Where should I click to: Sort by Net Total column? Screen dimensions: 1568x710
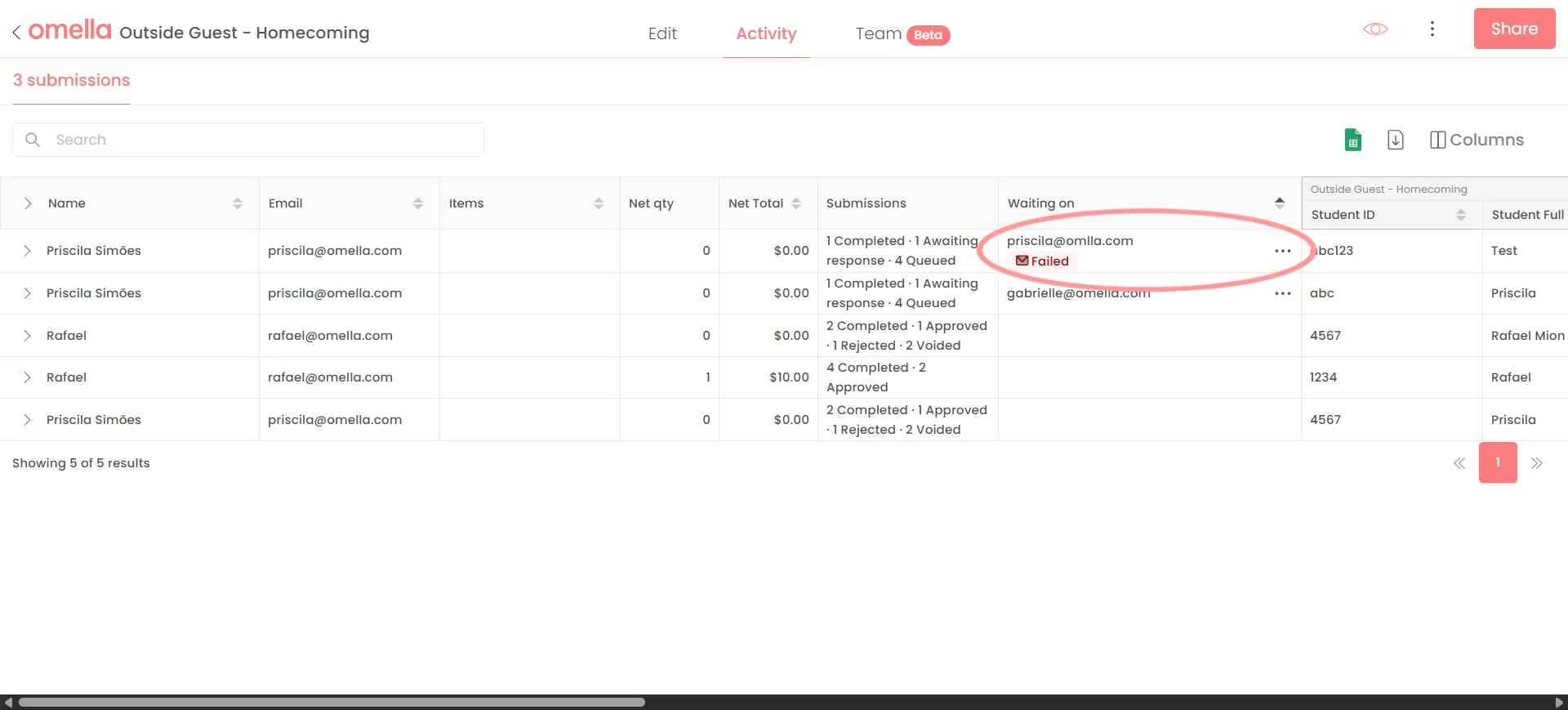coord(796,203)
